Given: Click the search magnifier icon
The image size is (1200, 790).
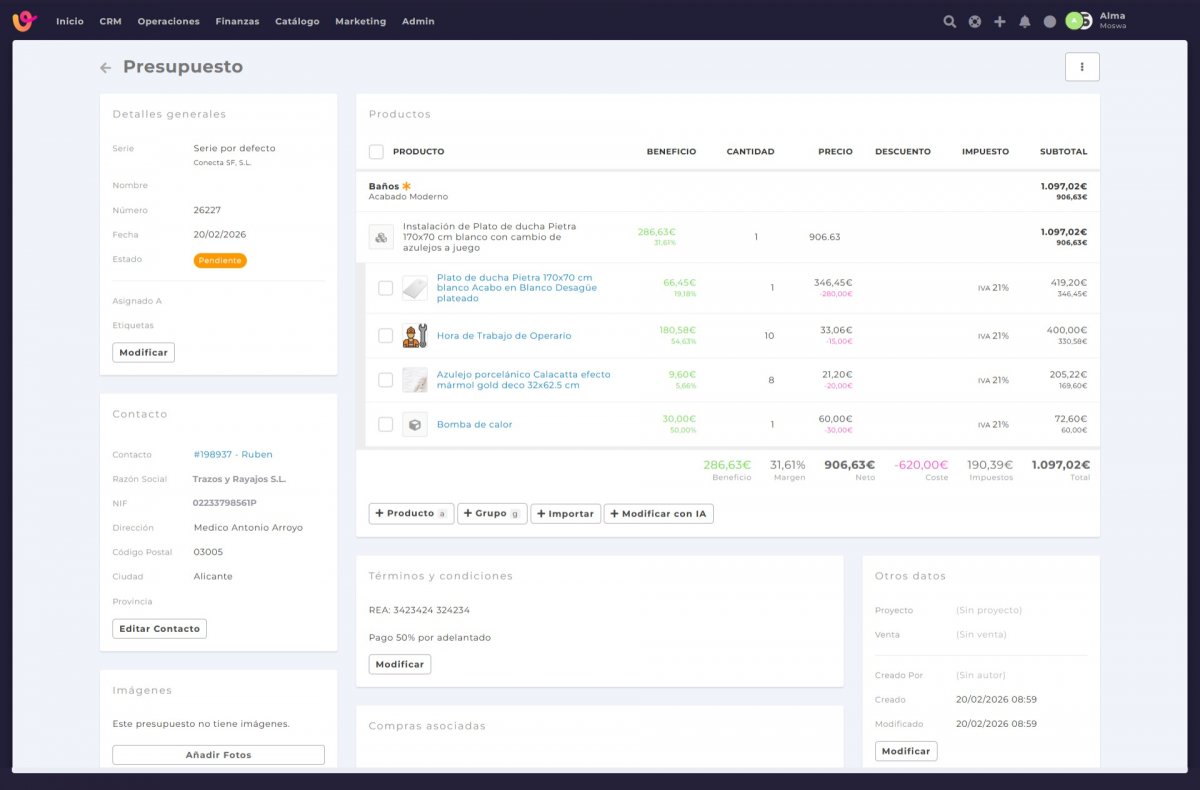Looking at the screenshot, I should click(x=949, y=21).
